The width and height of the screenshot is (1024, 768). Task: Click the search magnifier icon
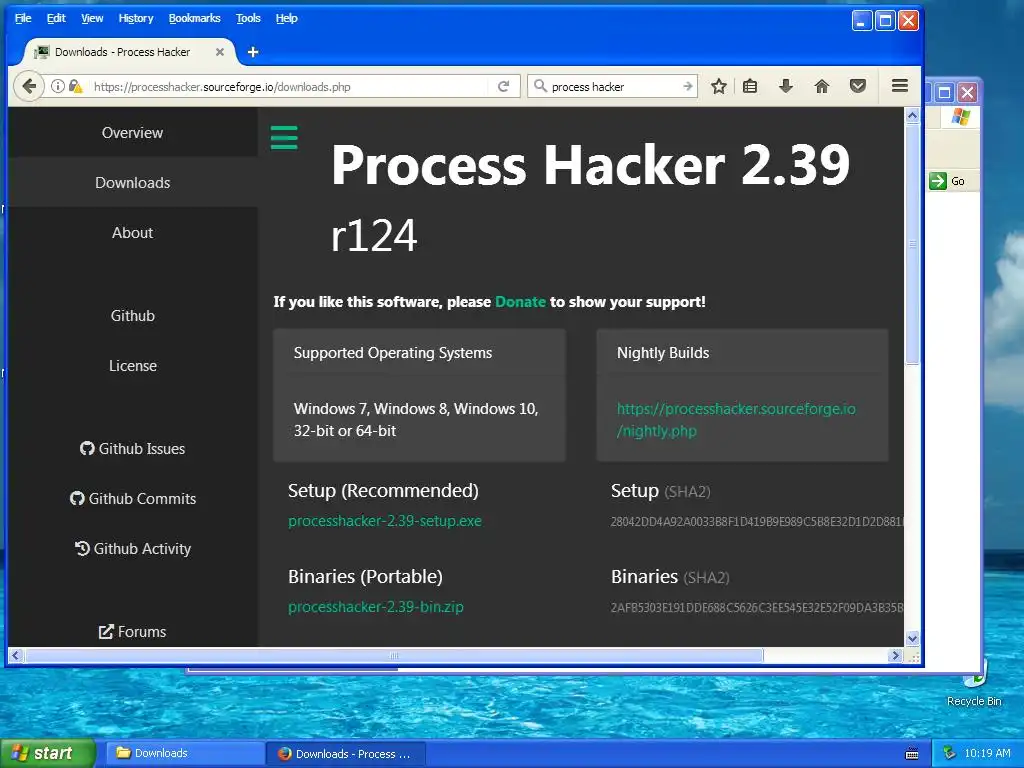540,86
